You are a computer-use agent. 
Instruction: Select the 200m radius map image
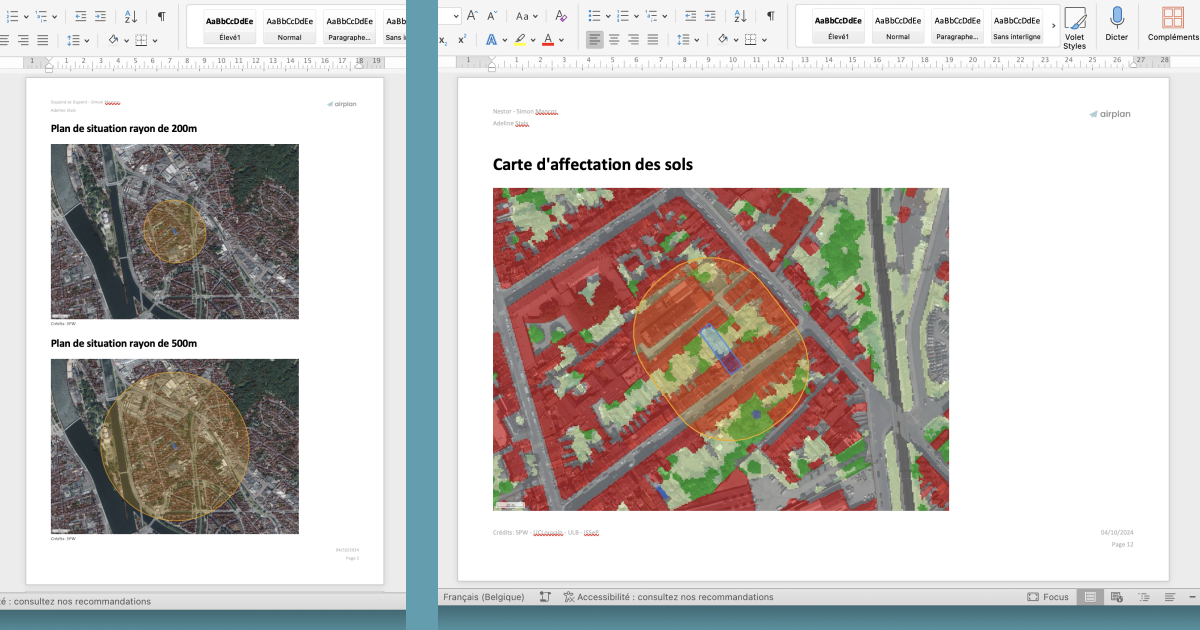(175, 231)
